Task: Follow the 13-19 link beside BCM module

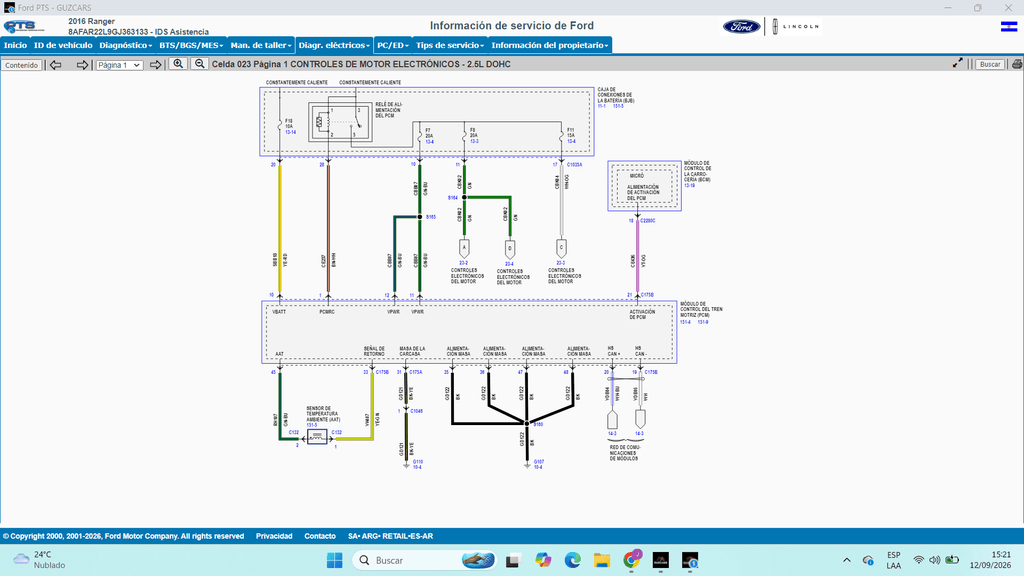Action: point(690,185)
